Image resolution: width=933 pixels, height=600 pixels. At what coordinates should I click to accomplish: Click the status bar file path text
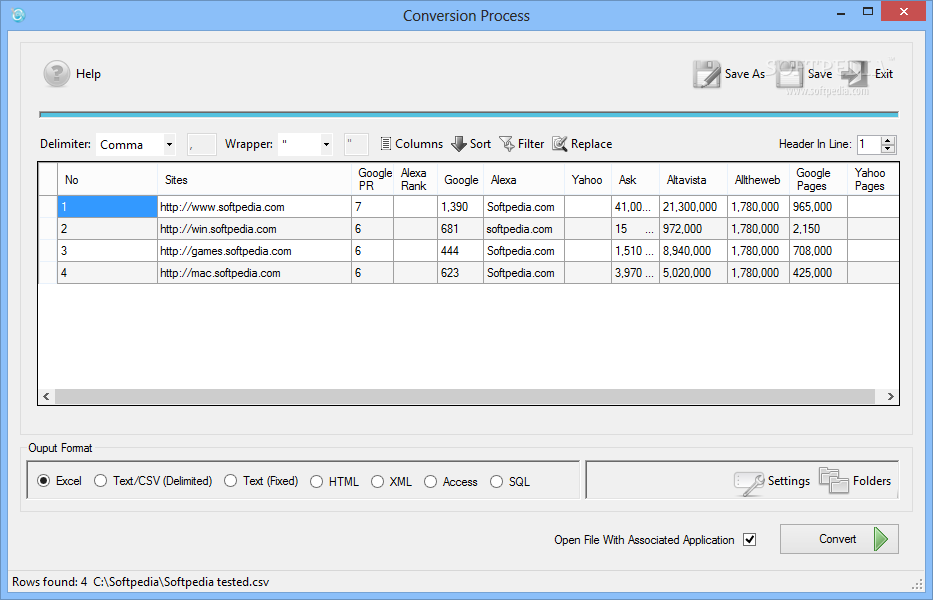click(x=181, y=582)
